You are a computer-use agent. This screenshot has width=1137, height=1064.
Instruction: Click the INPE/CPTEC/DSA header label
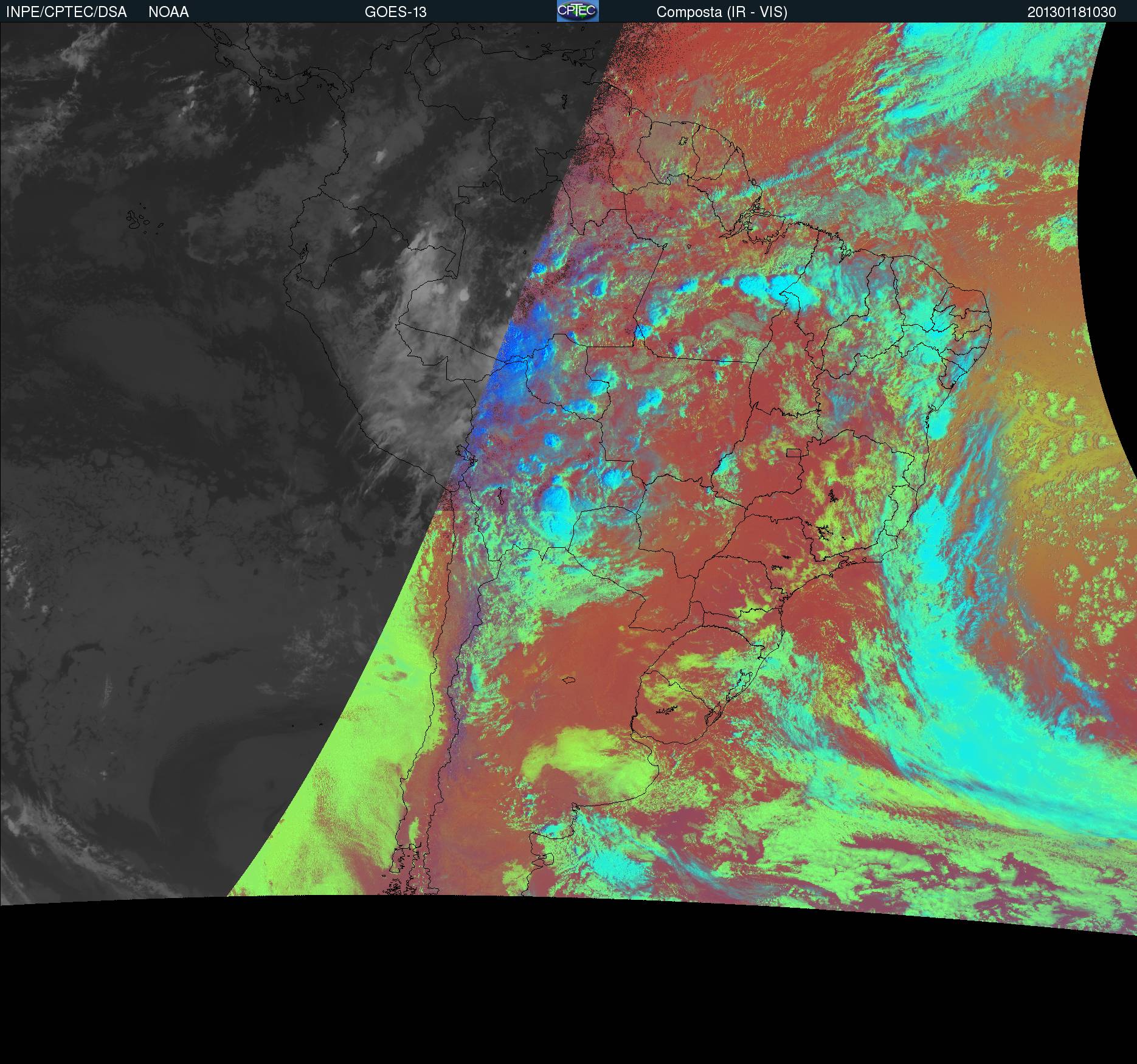pyautogui.click(x=66, y=12)
